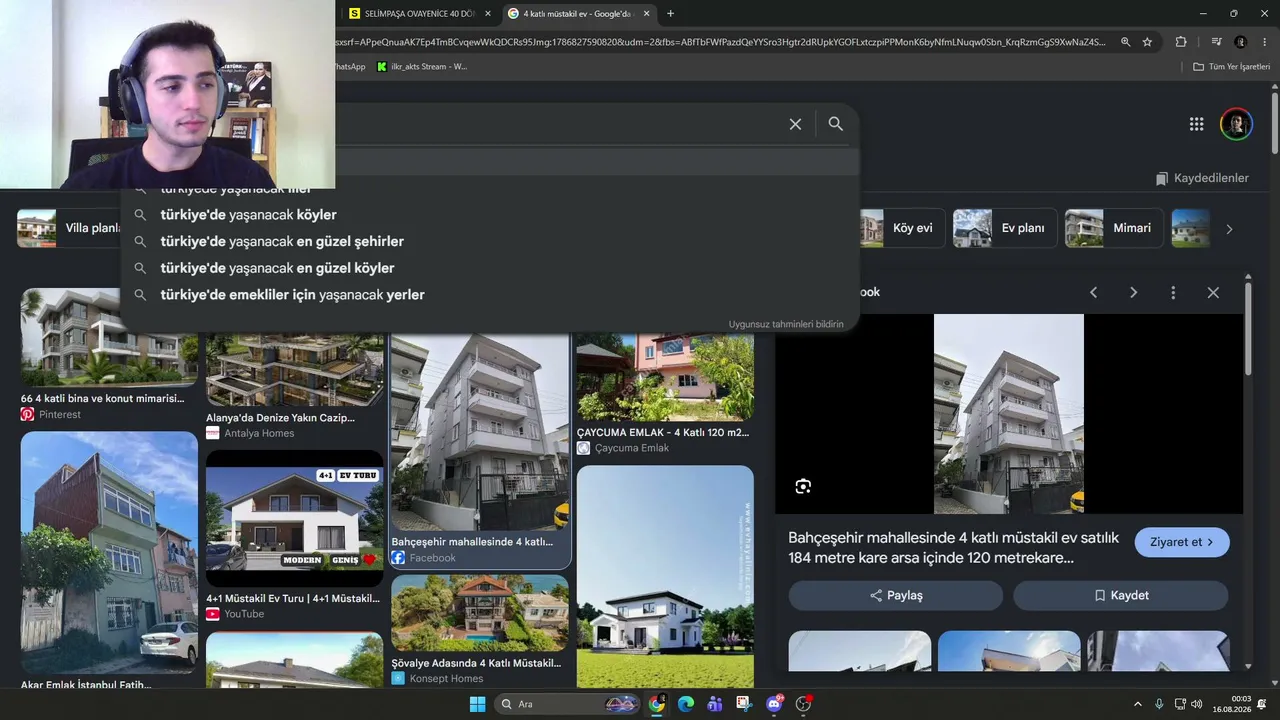Open Chrome from the taskbar

point(656,704)
